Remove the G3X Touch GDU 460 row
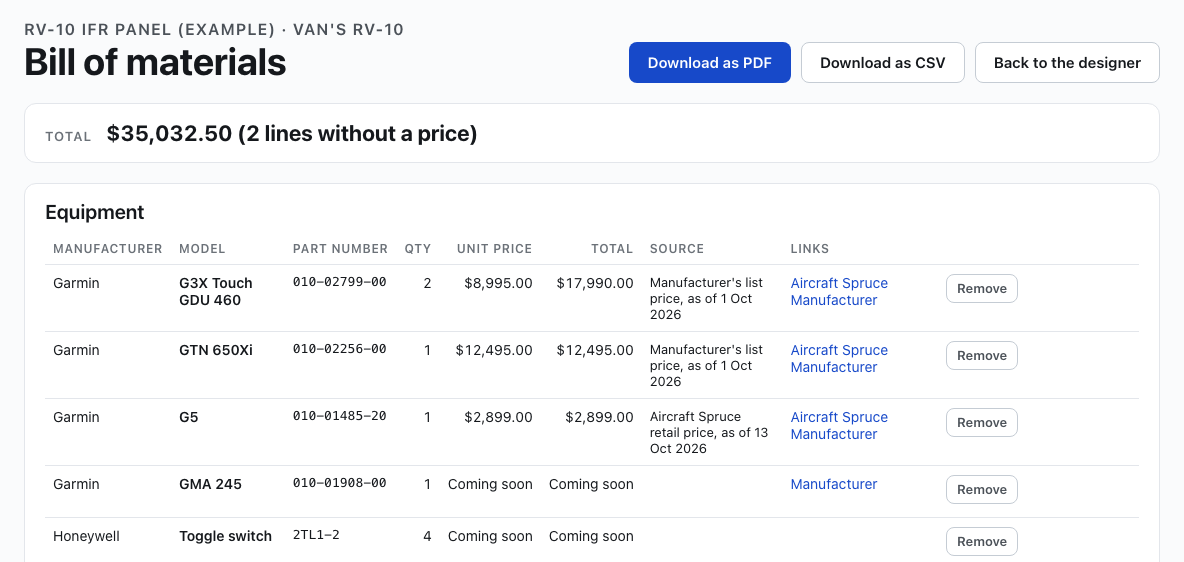Screen dimensions: 1184x562 pos(982,289)
